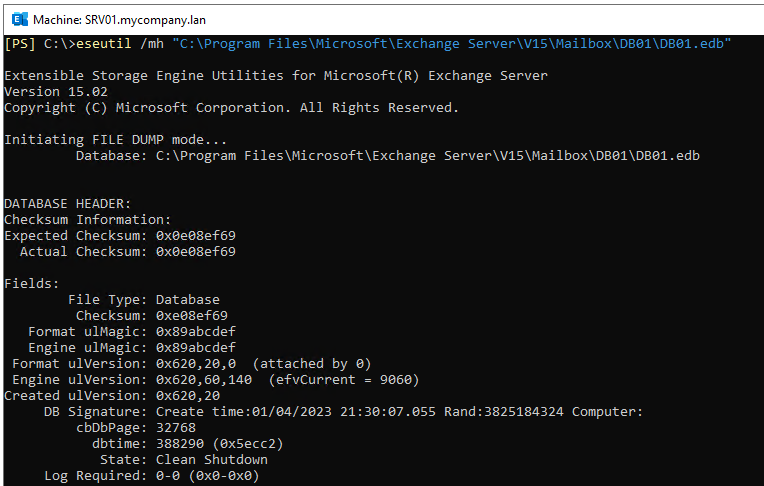
Task: Click the Checksum value 0xe08ef69
Action: (192, 316)
